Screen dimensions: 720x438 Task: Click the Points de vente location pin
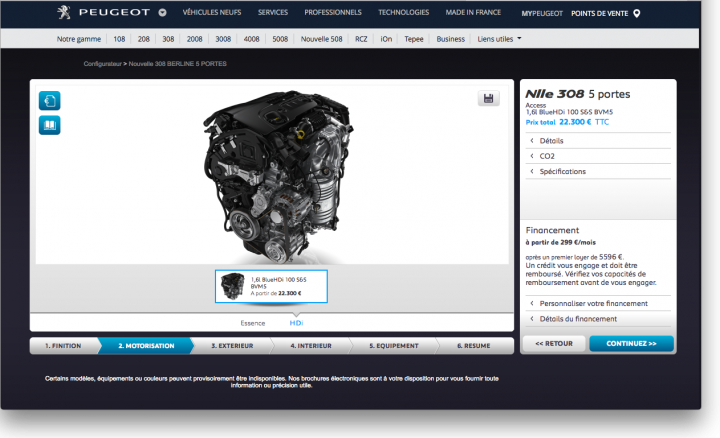point(637,13)
